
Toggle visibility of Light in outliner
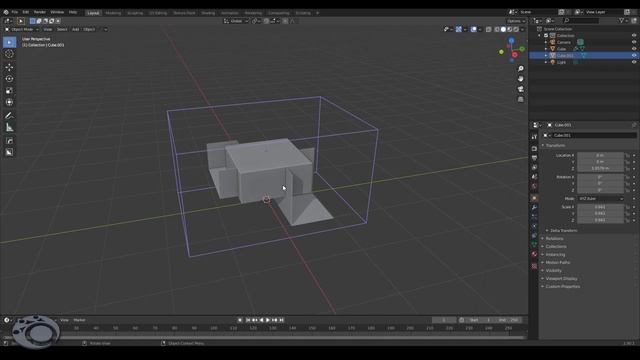coord(634,62)
